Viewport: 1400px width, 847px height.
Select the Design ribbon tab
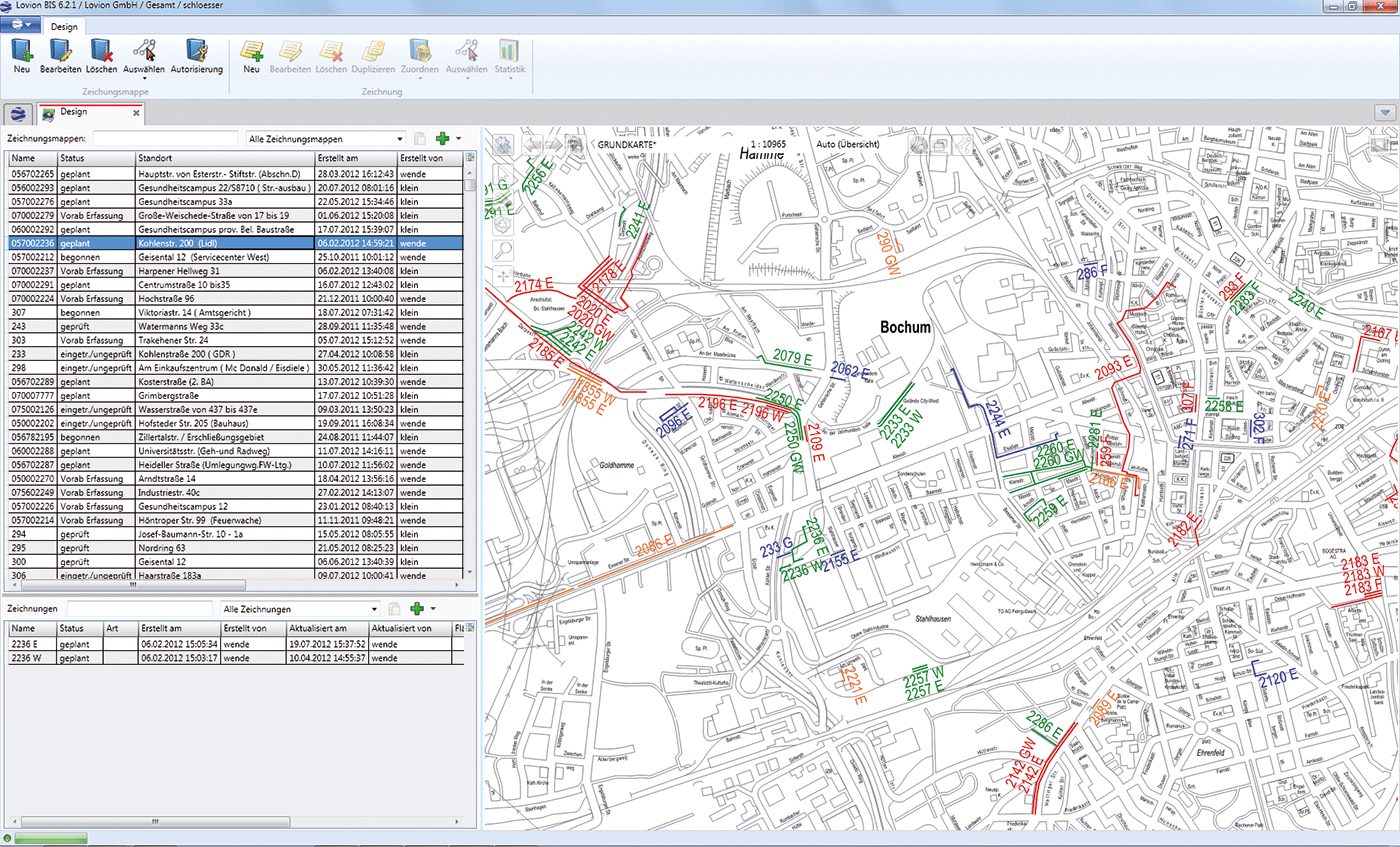click(64, 26)
